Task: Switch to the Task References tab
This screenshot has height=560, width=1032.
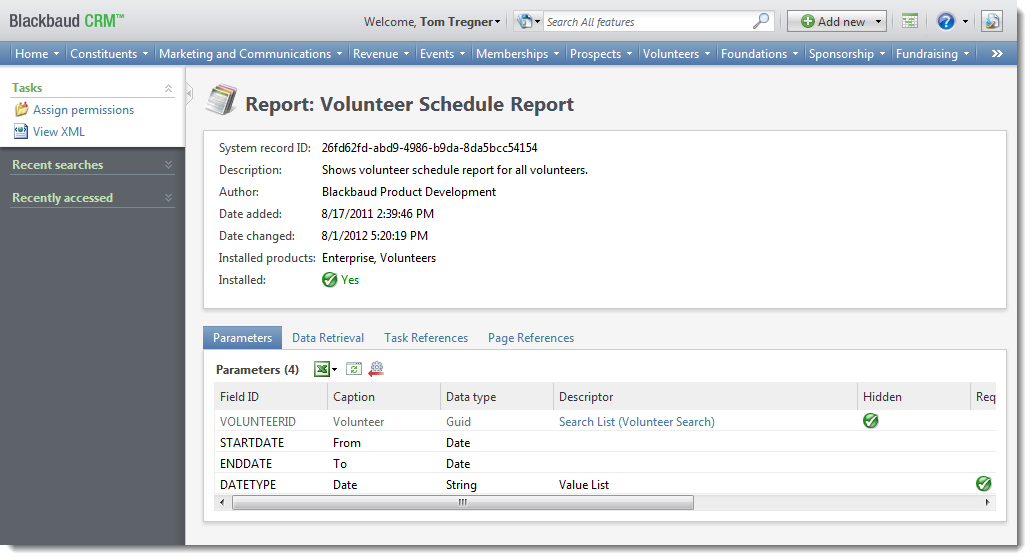Action: 426,338
